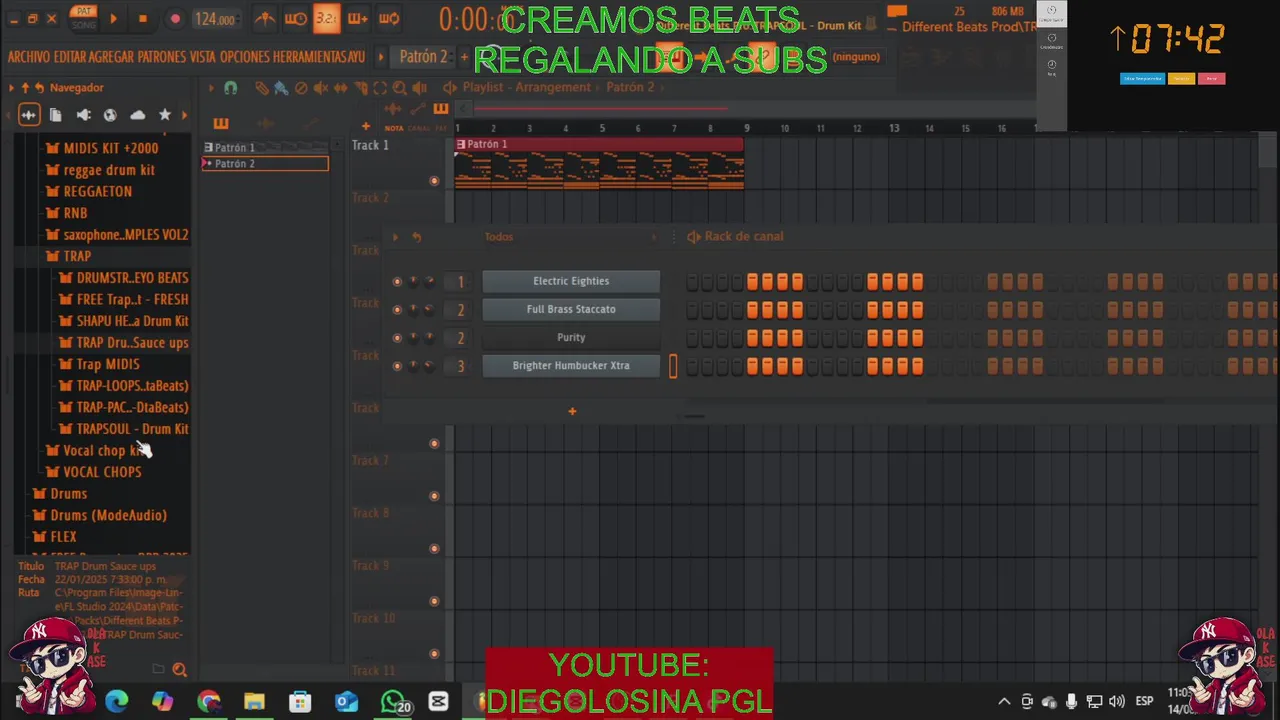Expand MIDIS KIT +2000 folder

101,148
